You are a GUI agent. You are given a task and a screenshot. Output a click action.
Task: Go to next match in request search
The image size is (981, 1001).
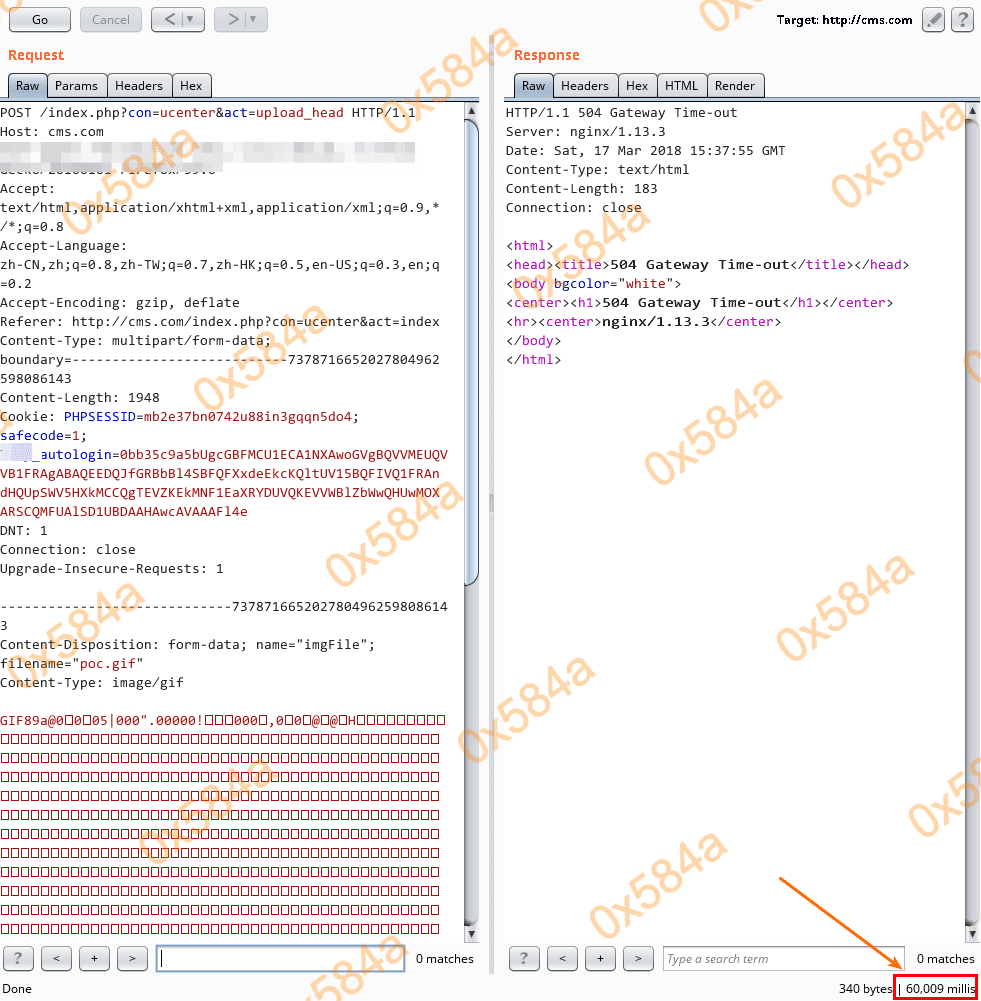(x=132, y=958)
